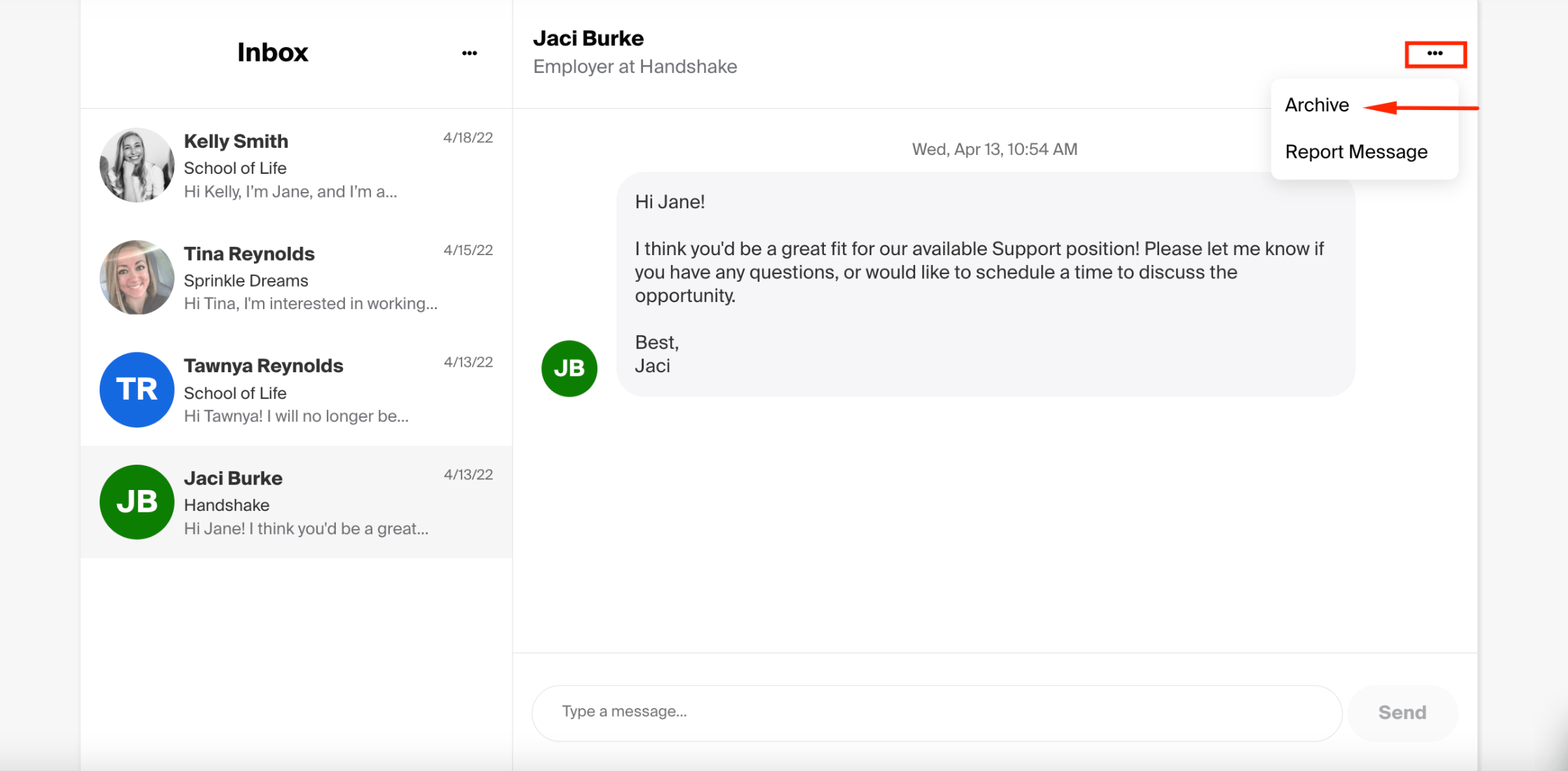Click Jaci's message bubble text
This screenshot has height=771, width=1568.
pos(978,273)
